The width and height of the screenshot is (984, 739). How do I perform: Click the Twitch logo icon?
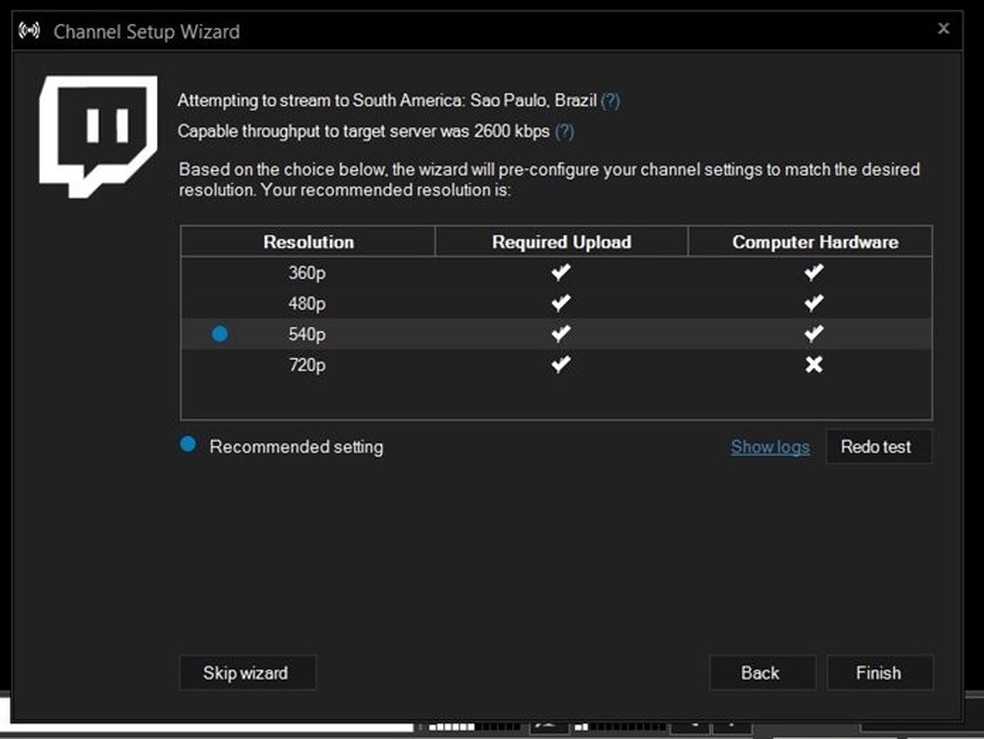[99, 136]
